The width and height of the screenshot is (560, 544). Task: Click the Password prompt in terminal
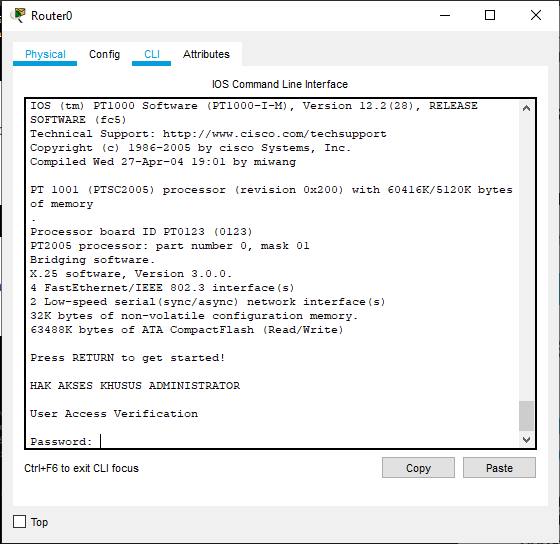pos(61,442)
